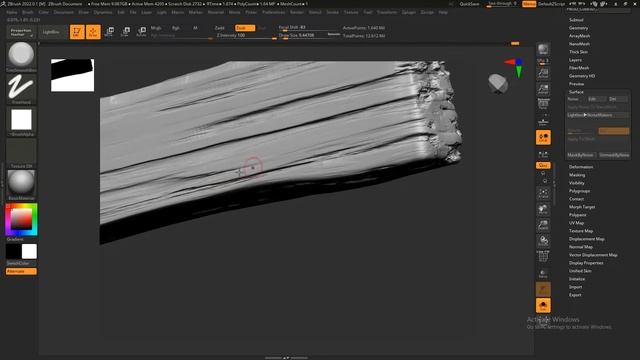The image size is (640, 360).
Task: Expand the Deformation subpalette
Action: point(581,167)
